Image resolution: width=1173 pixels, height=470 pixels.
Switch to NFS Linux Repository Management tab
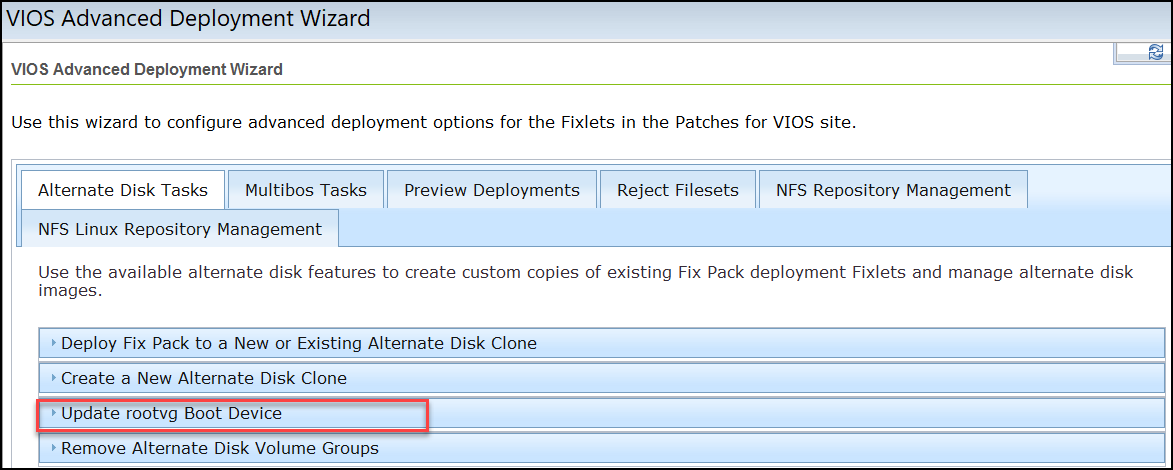tap(180, 229)
